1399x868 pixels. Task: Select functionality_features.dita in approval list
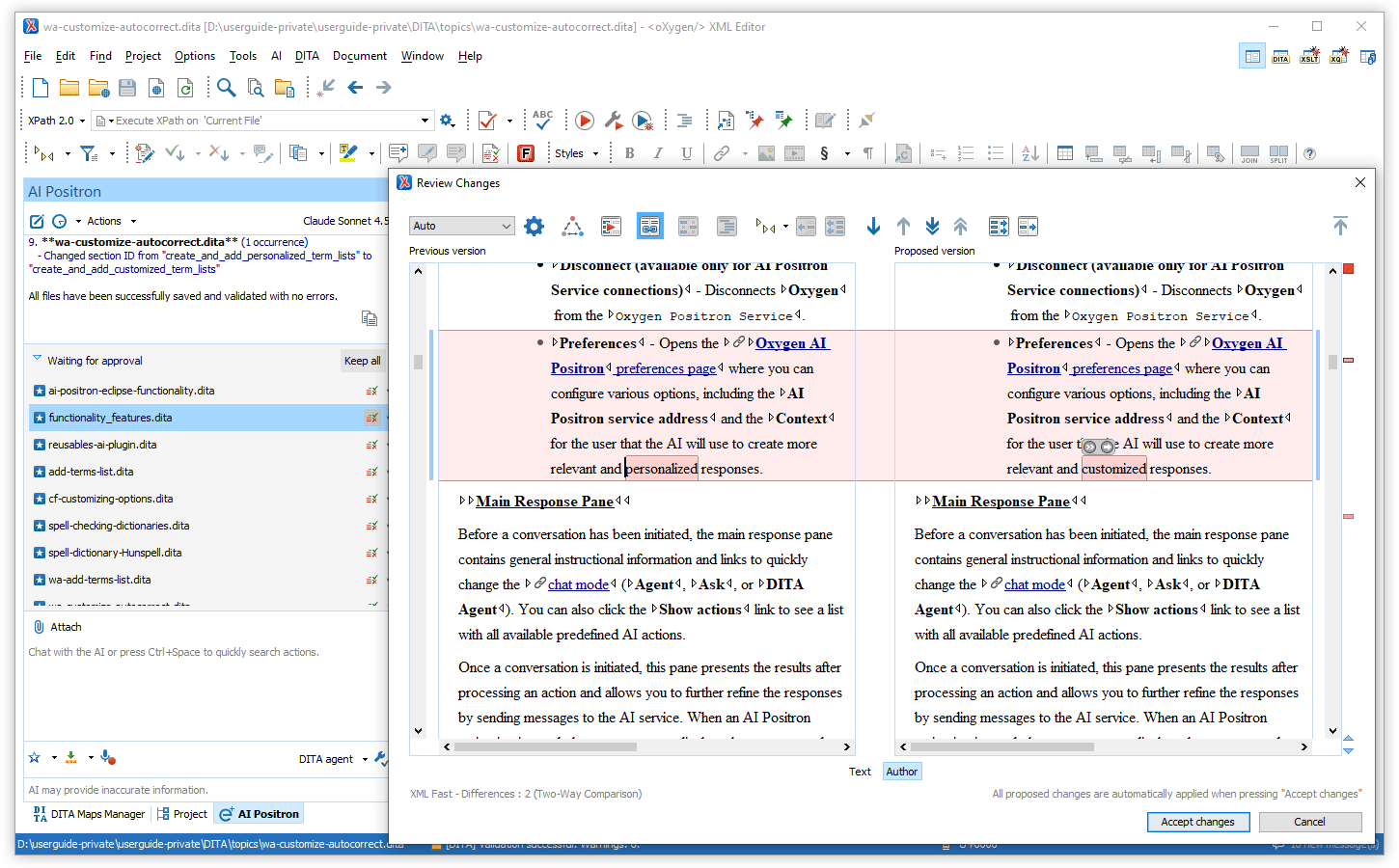[x=110, y=418]
